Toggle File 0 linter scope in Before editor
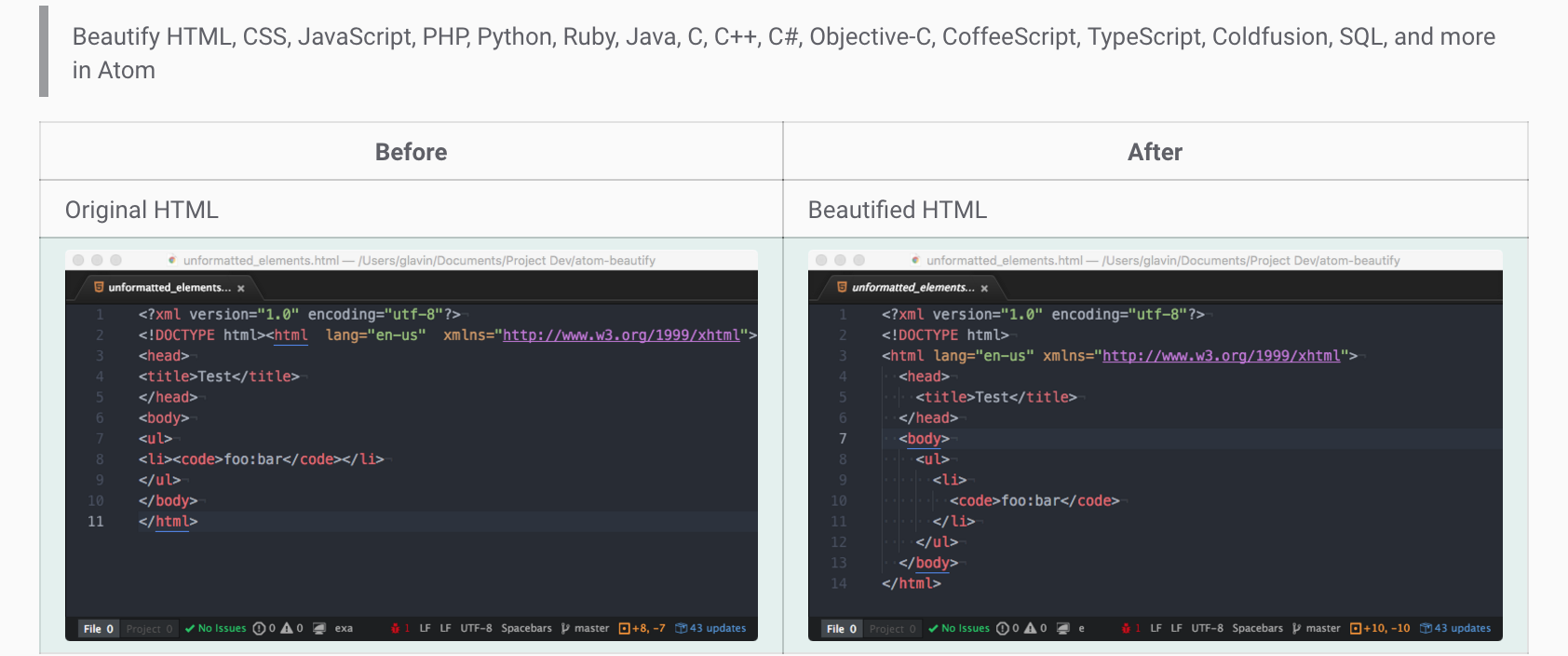 (98, 628)
